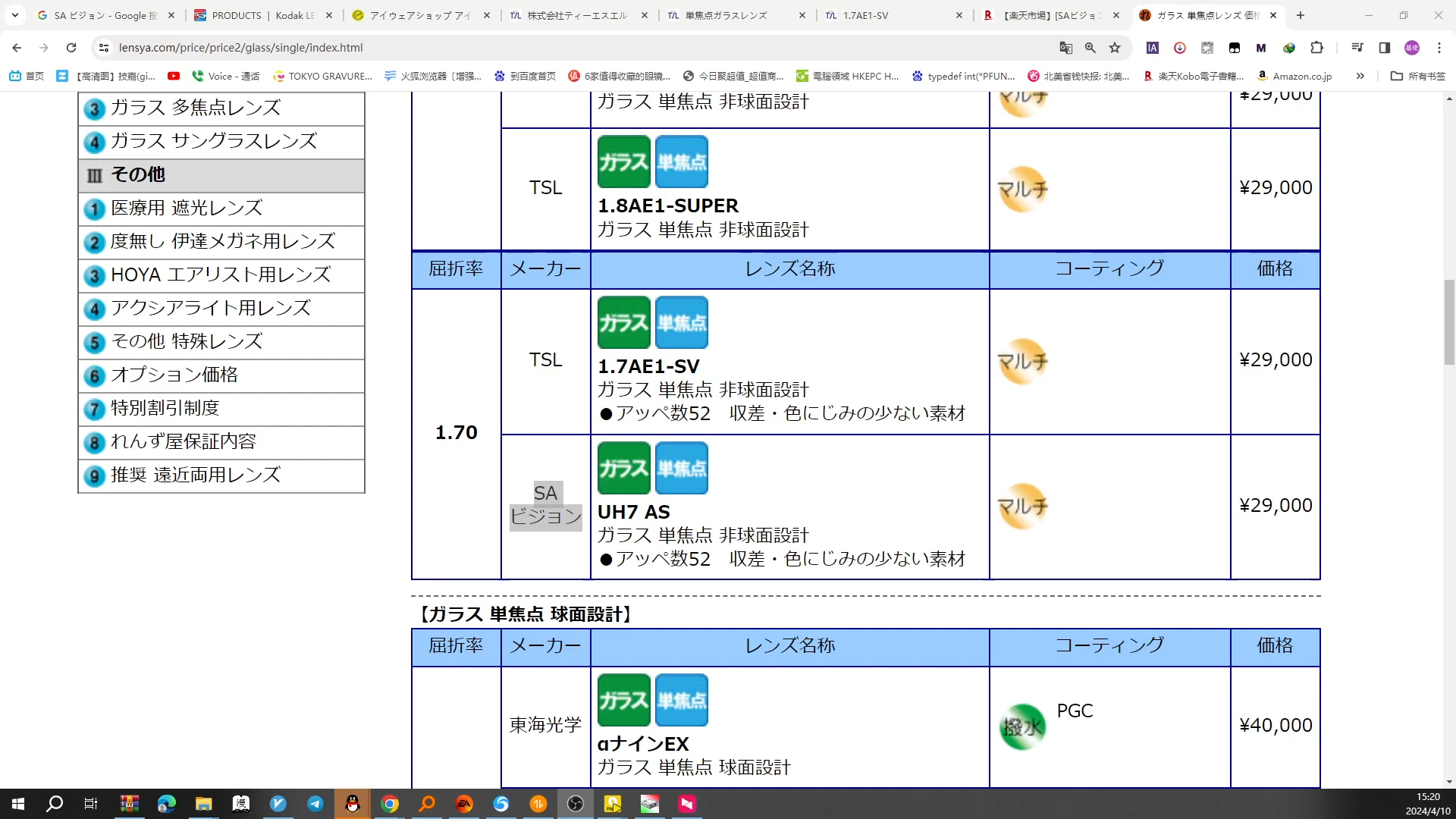
Task: Launch Google Chrome from the taskbar
Action: point(390,804)
